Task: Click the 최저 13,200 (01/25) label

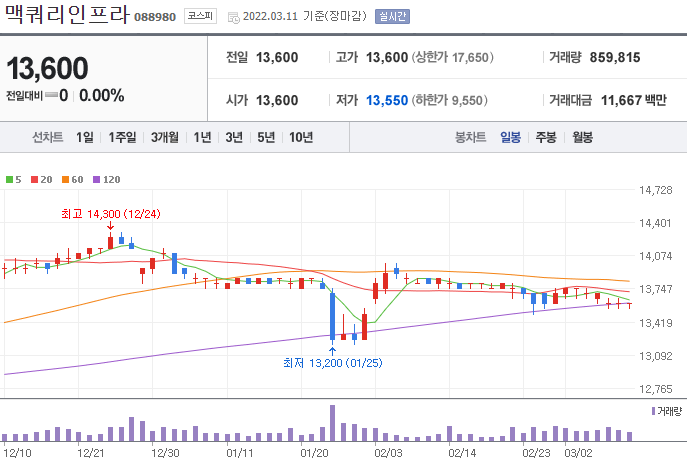Action: 333,363
